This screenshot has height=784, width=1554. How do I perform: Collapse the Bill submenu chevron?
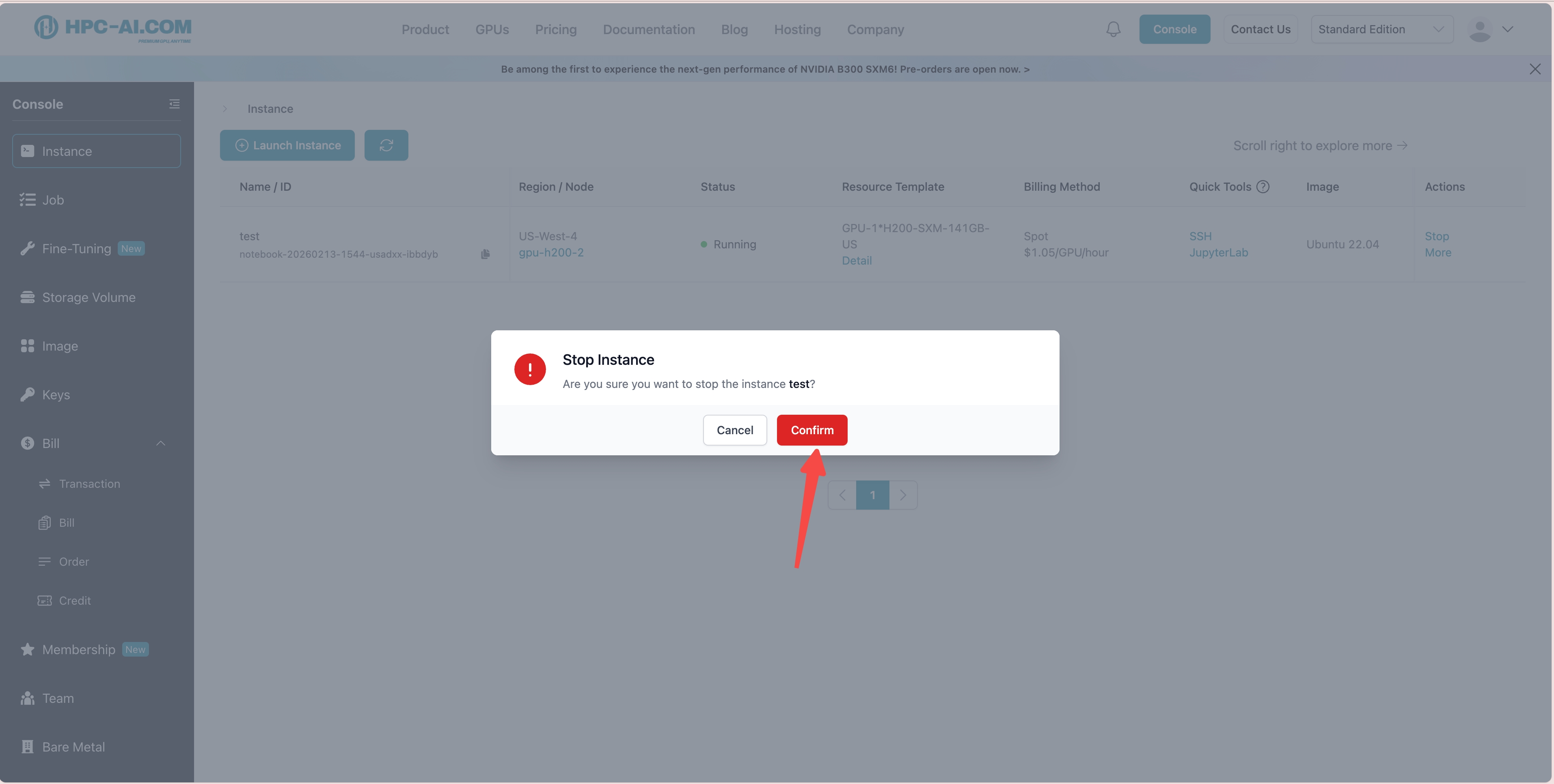click(x=160, y=443)
